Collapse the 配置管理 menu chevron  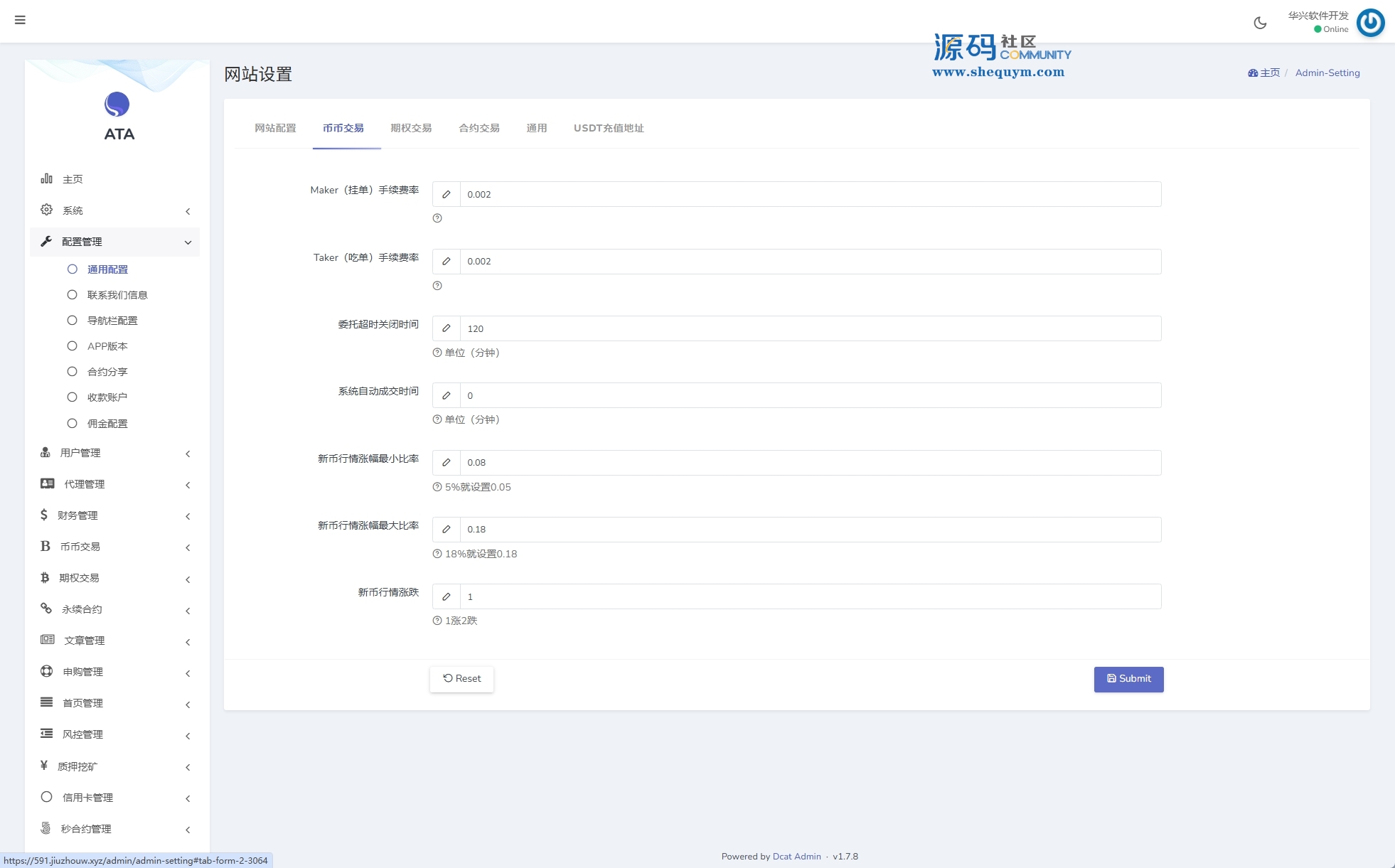(x=188, y=242)
